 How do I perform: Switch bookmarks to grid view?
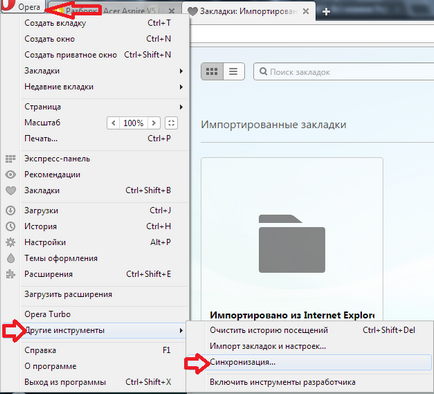point(212,71)
